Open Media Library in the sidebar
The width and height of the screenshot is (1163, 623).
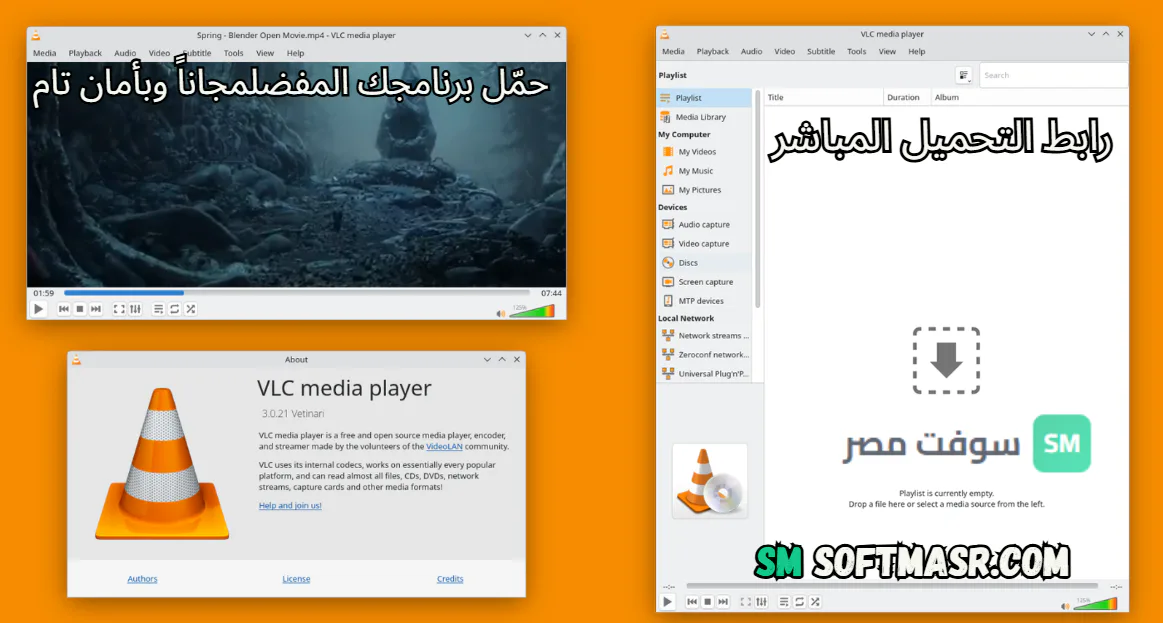(x=704, y=117)
